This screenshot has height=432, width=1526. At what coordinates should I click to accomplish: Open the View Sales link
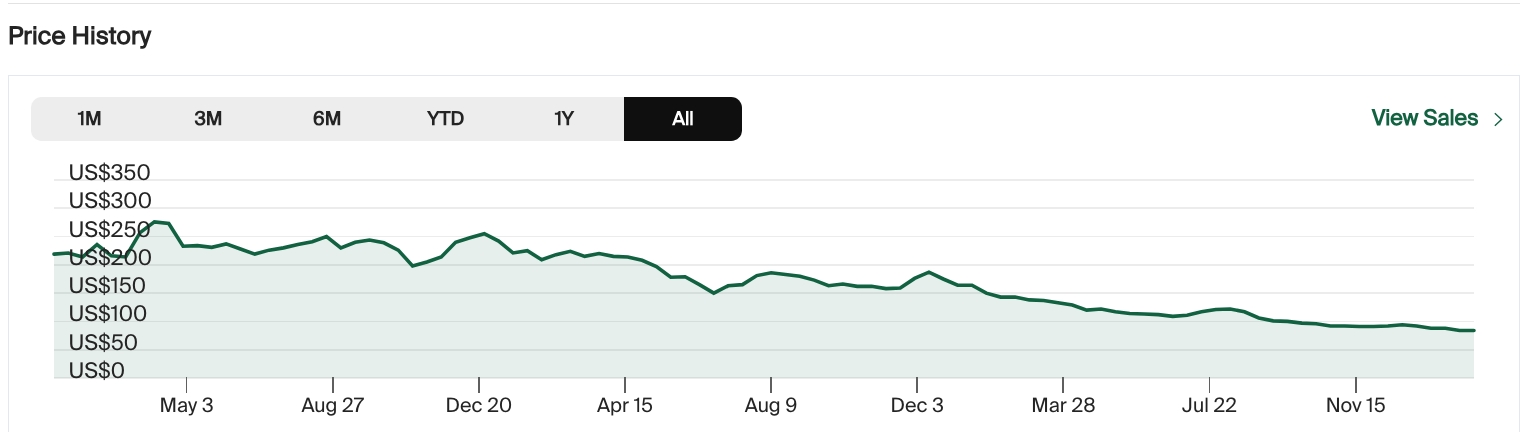tap(1424, 118)
